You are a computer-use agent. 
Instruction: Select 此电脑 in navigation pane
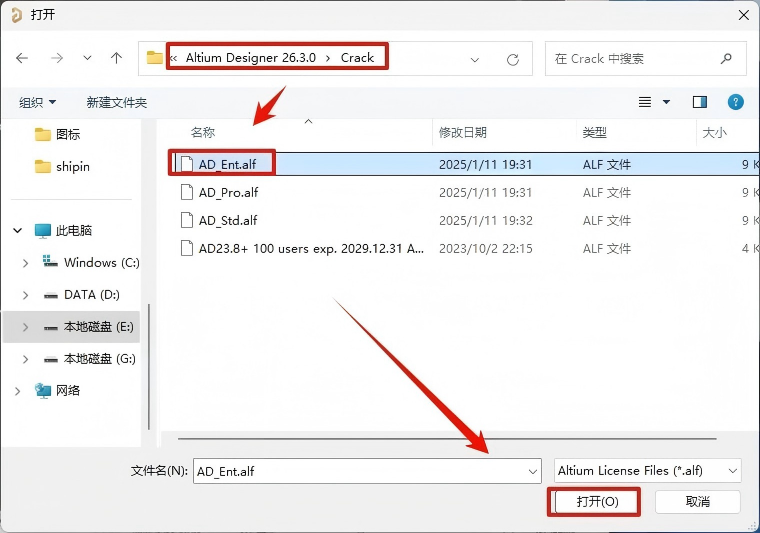coord(63,231)
